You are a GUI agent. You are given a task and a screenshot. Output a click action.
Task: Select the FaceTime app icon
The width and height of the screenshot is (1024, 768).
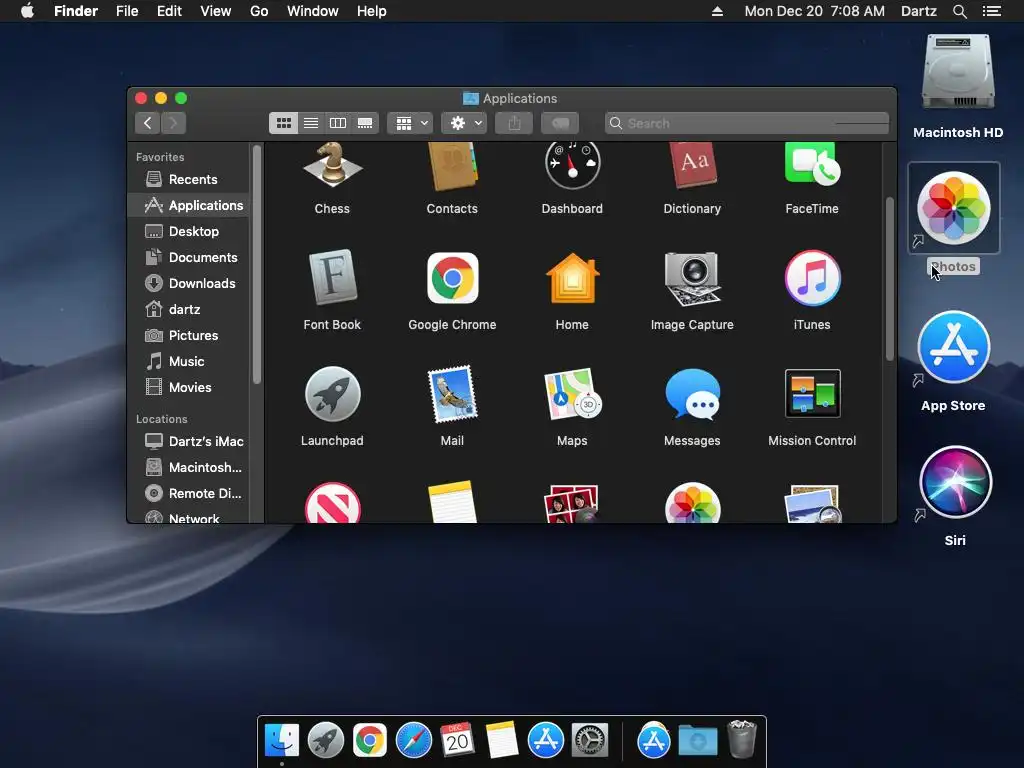coord(812,164)
